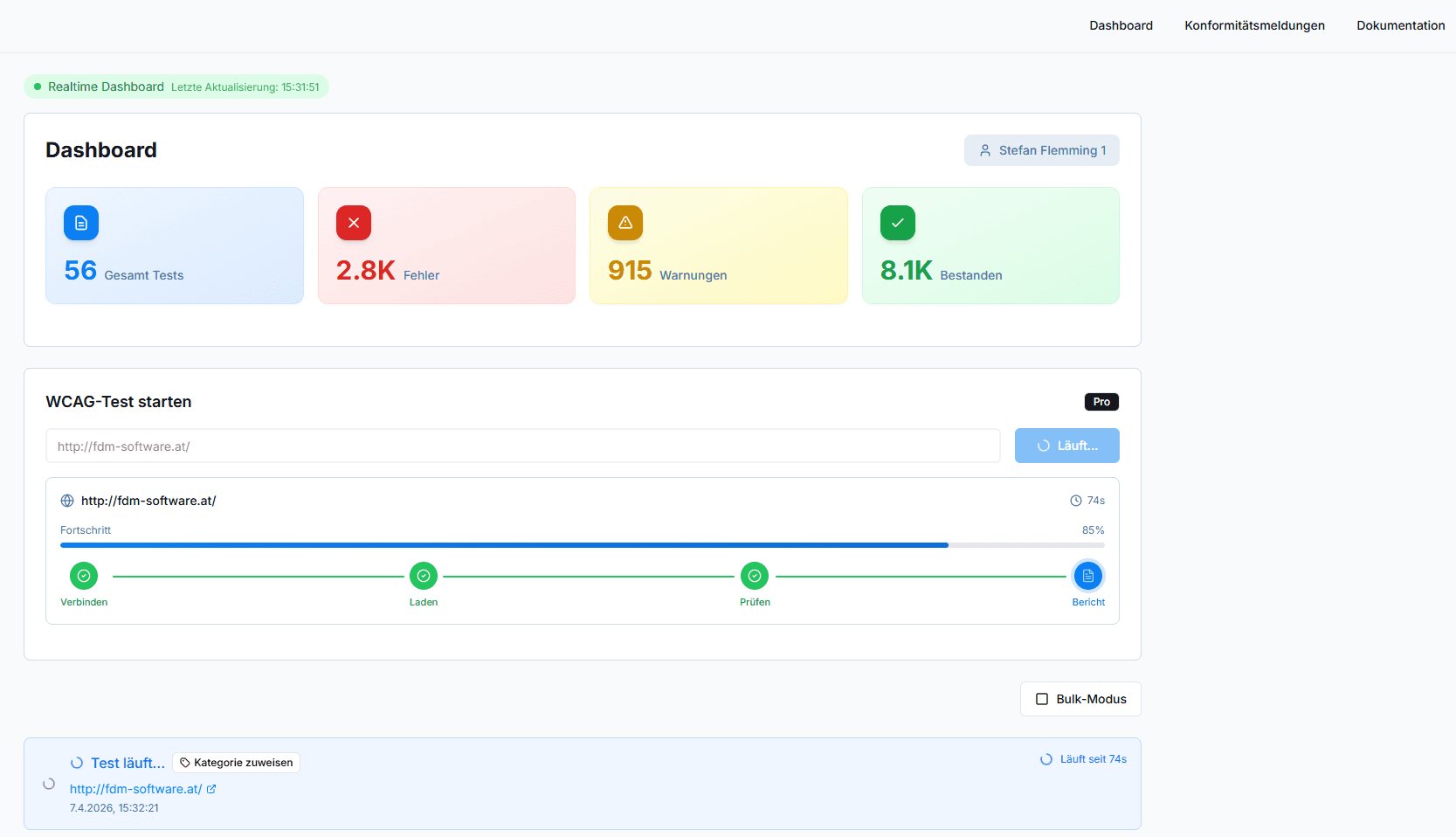
Task: Click the WCAG-Test URL input field
Action: click(522, 446)
